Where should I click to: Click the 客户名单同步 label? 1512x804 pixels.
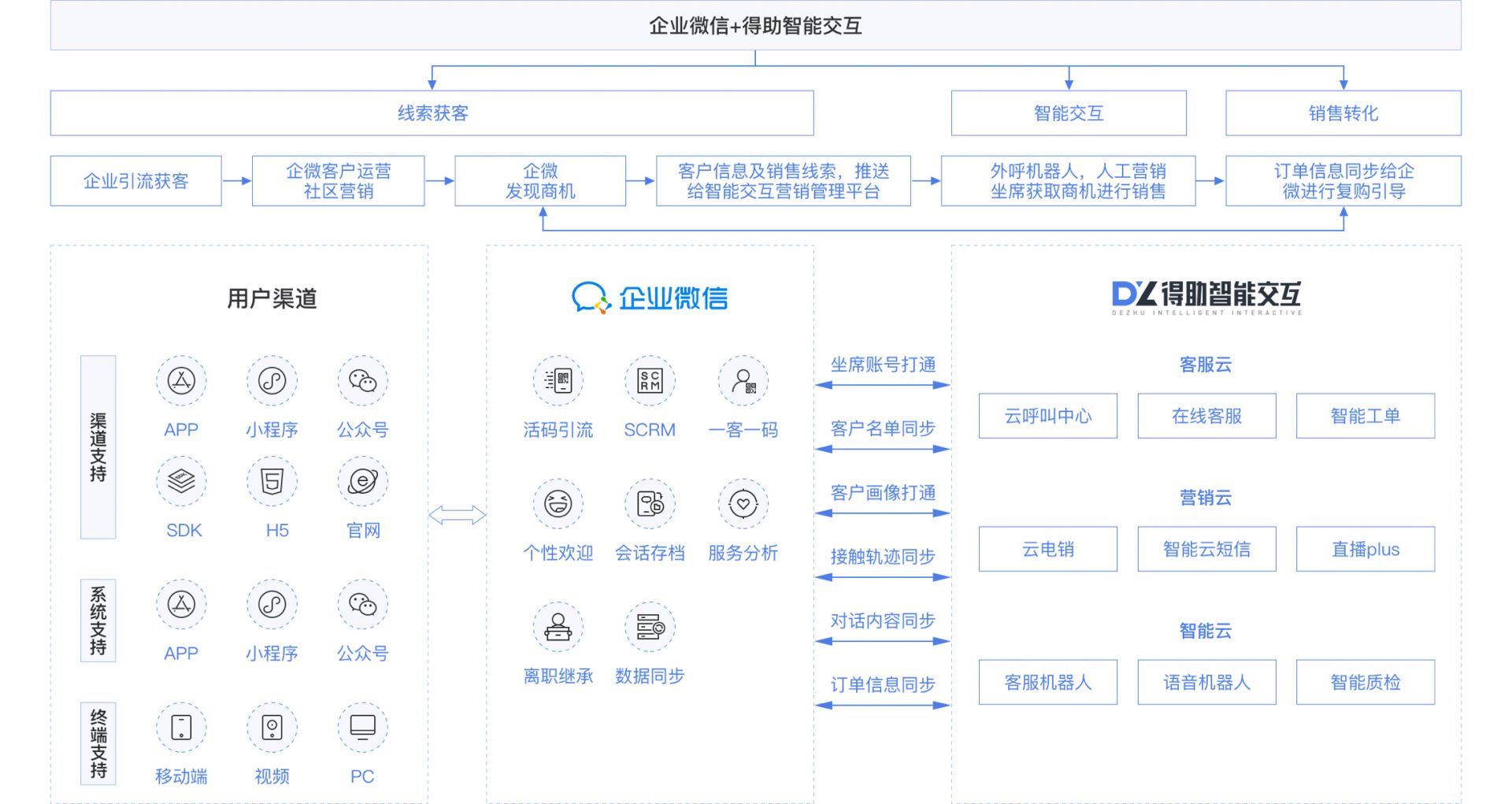point(883,428)
